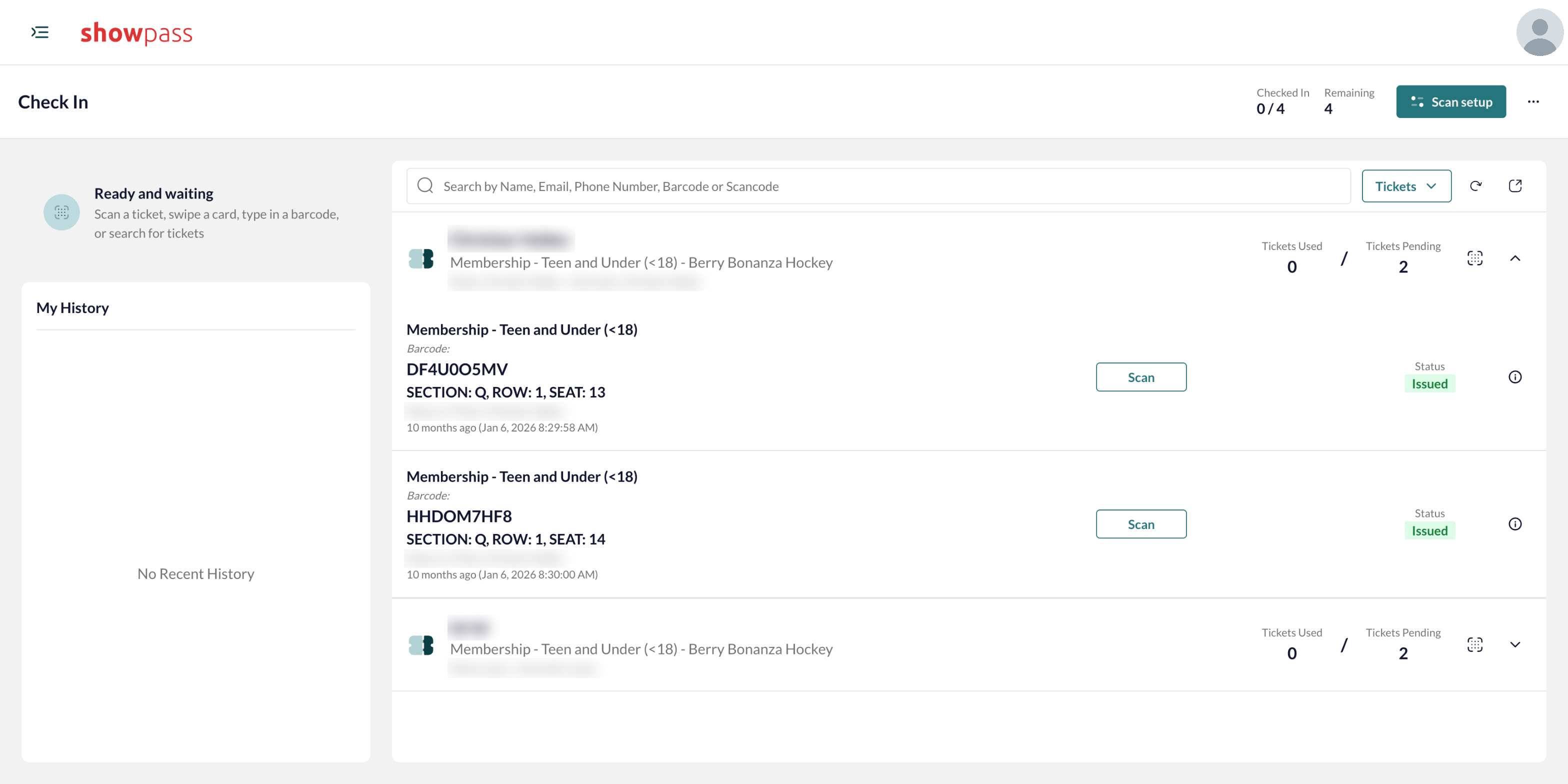The width and height of the screenshot is (1568, 784).
Task: Click Issued status badge for seat 13
Action: click(1429, 384)
